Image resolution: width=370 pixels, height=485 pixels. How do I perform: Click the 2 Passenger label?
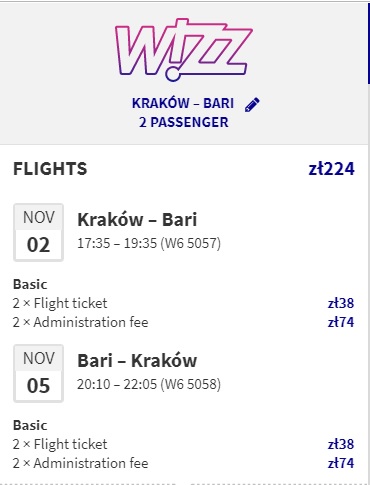pos(184,122)
